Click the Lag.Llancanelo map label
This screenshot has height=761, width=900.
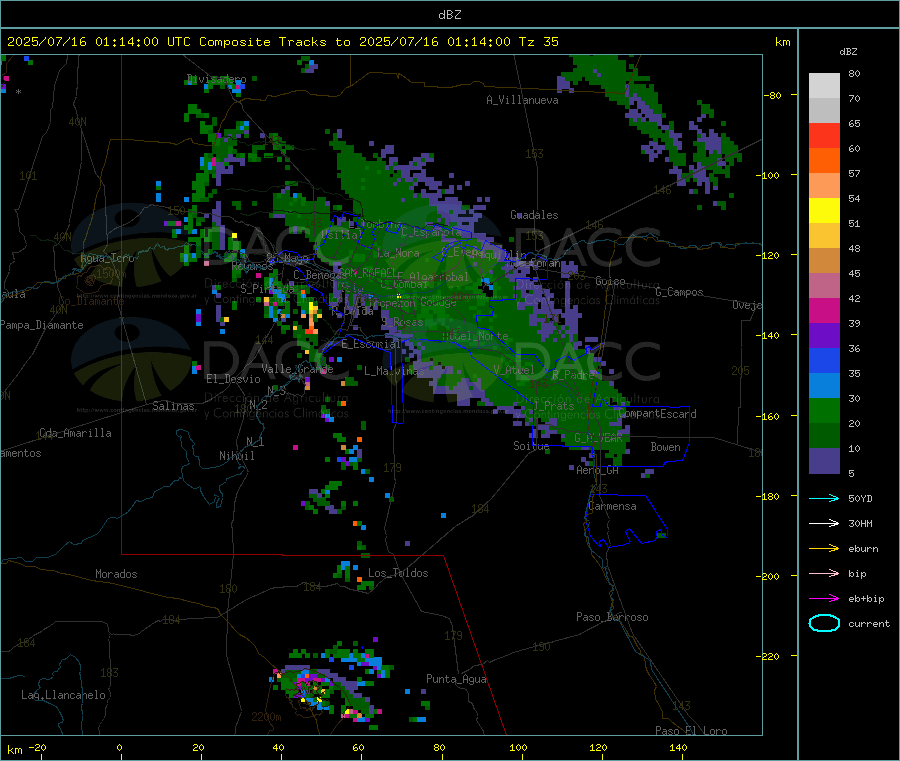(x=64, y=695)
